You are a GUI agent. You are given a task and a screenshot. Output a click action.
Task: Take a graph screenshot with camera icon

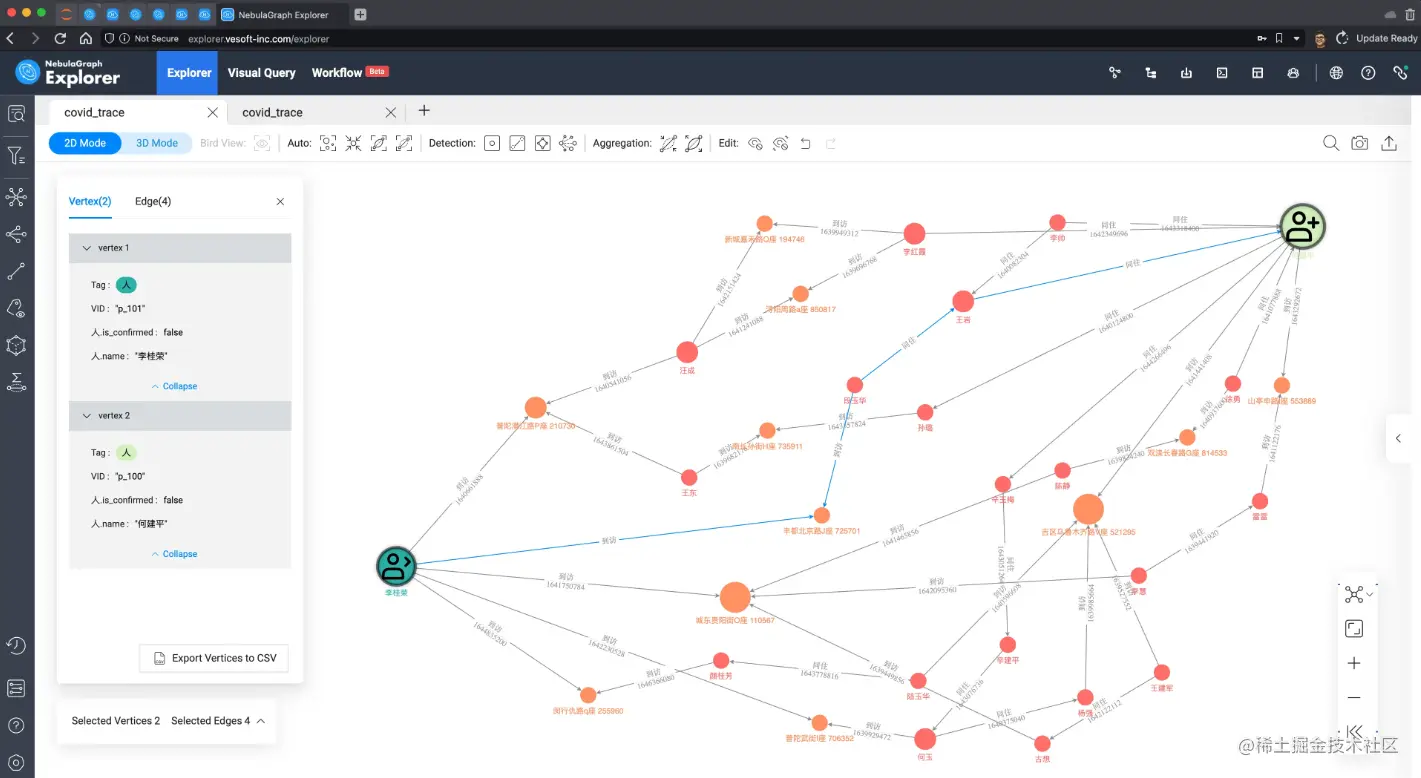click(x=1360, y=143)
